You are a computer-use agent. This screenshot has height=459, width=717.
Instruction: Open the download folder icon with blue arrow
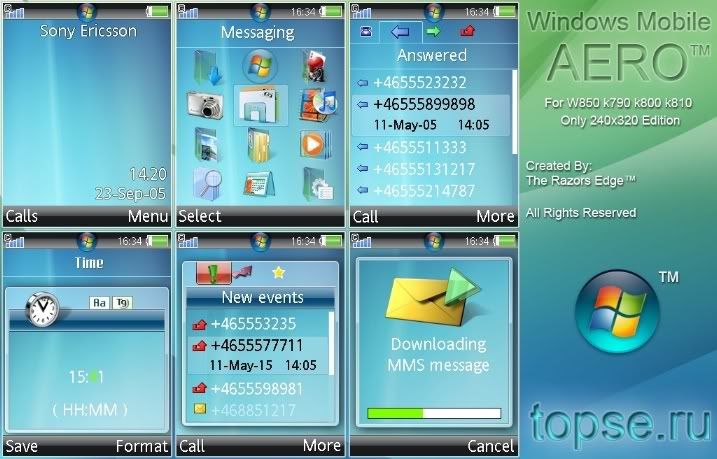(208, 68)
